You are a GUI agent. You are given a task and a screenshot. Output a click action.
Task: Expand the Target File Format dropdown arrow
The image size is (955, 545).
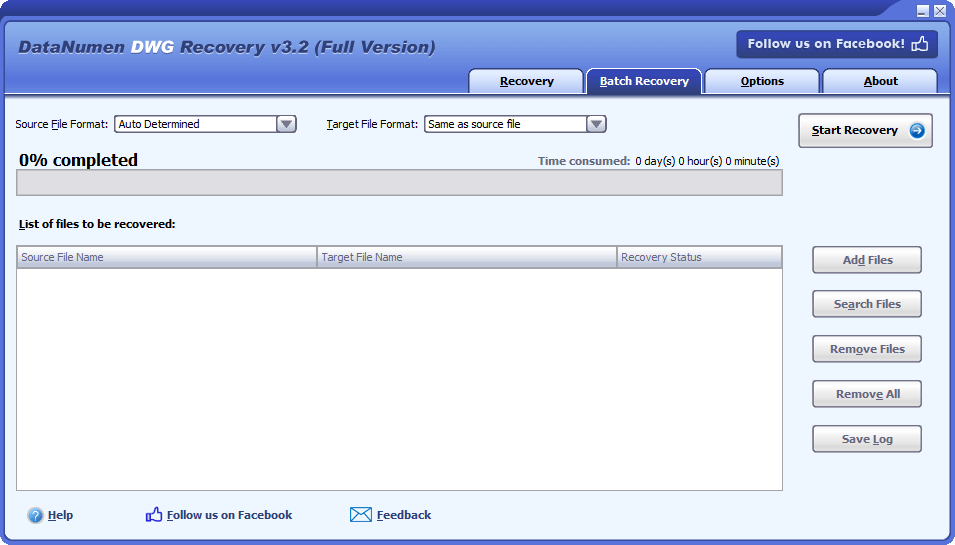(596, 124)
